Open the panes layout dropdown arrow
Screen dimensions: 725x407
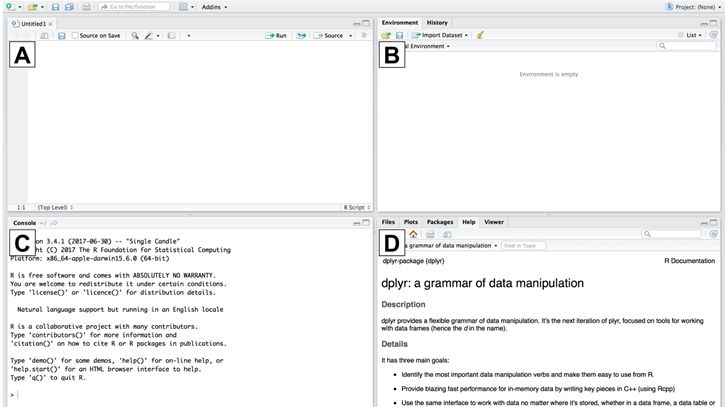[192, 7]
